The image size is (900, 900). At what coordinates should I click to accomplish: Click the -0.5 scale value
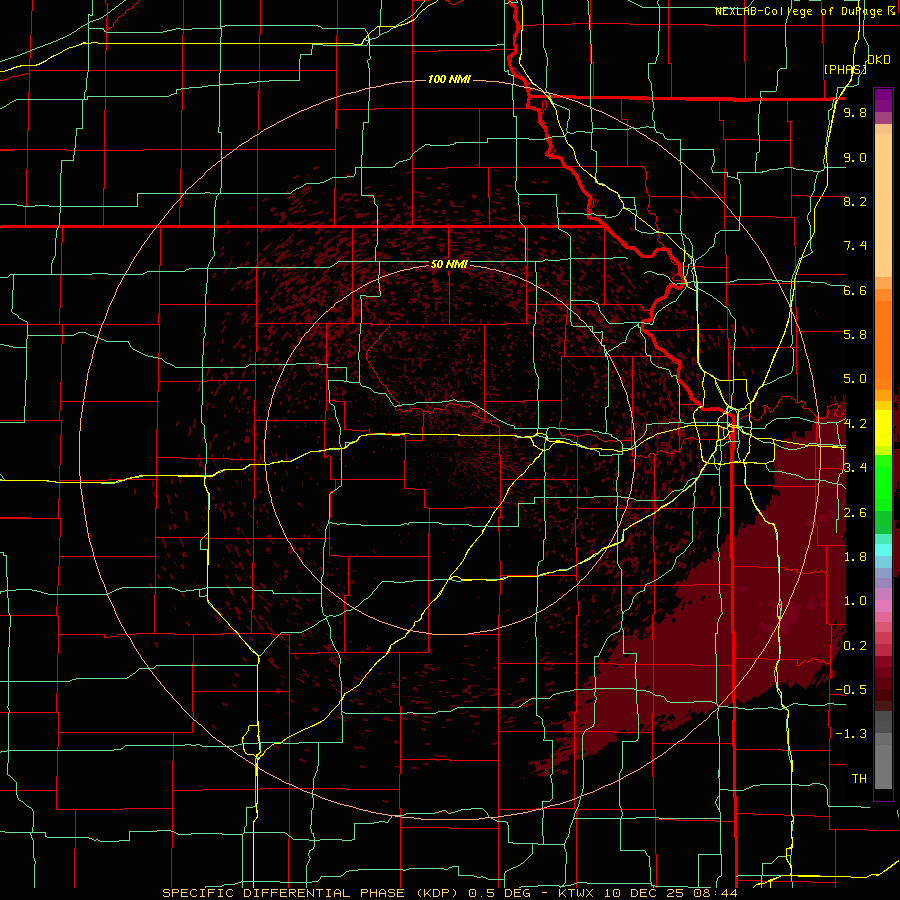pos(851,690)
